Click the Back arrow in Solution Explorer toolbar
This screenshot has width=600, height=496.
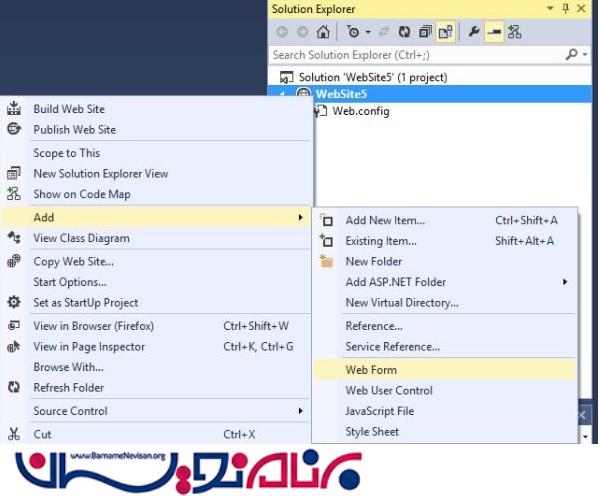point(282,32)
